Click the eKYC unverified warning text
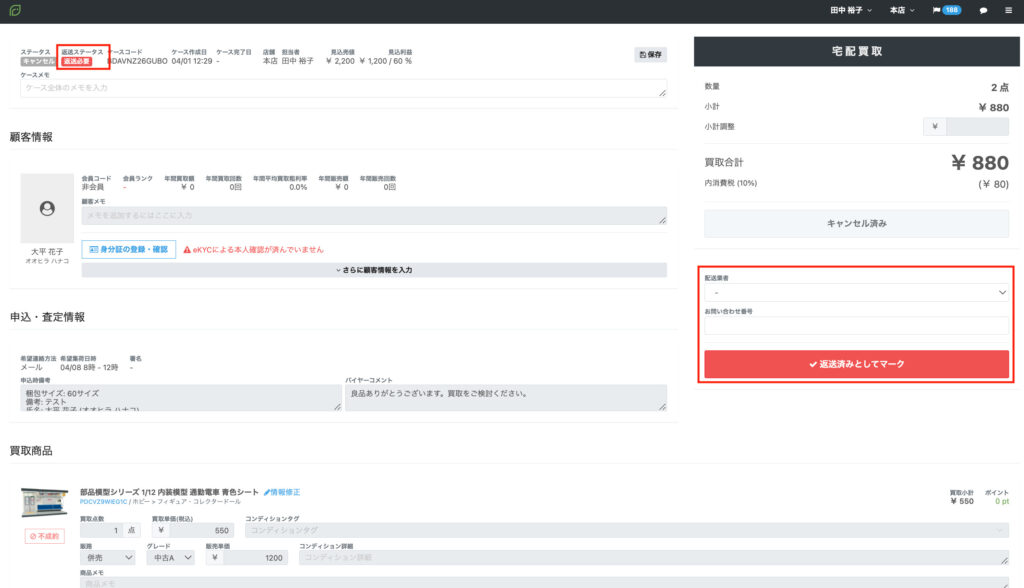This screenshot has height=588, width=1024. pos(258,250)
